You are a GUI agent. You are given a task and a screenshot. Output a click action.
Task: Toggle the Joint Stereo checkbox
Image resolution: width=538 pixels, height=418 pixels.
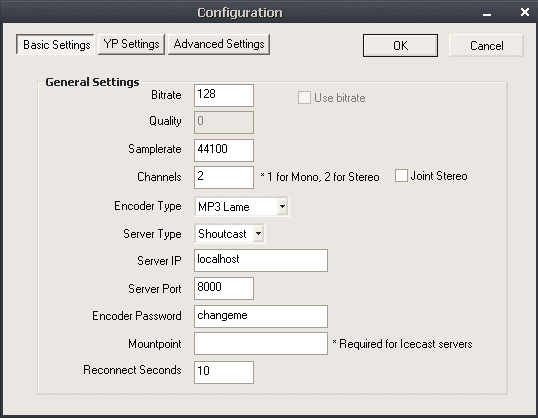click(401, 175)
